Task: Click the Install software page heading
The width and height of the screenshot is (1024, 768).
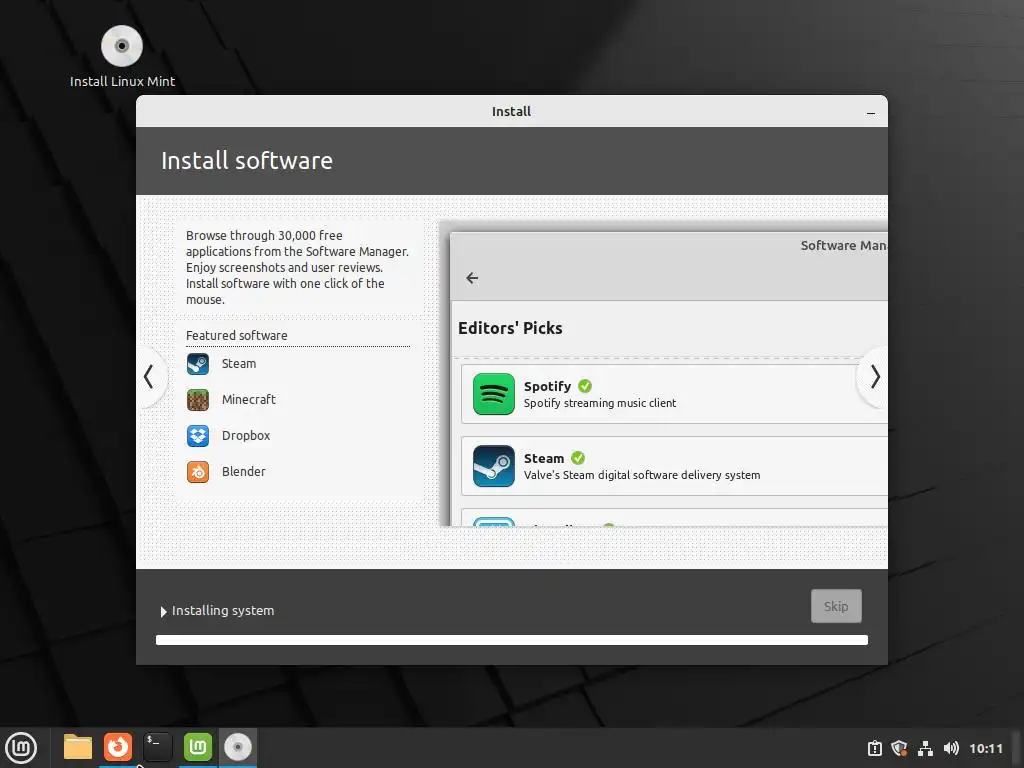Action: click(247, 161)
